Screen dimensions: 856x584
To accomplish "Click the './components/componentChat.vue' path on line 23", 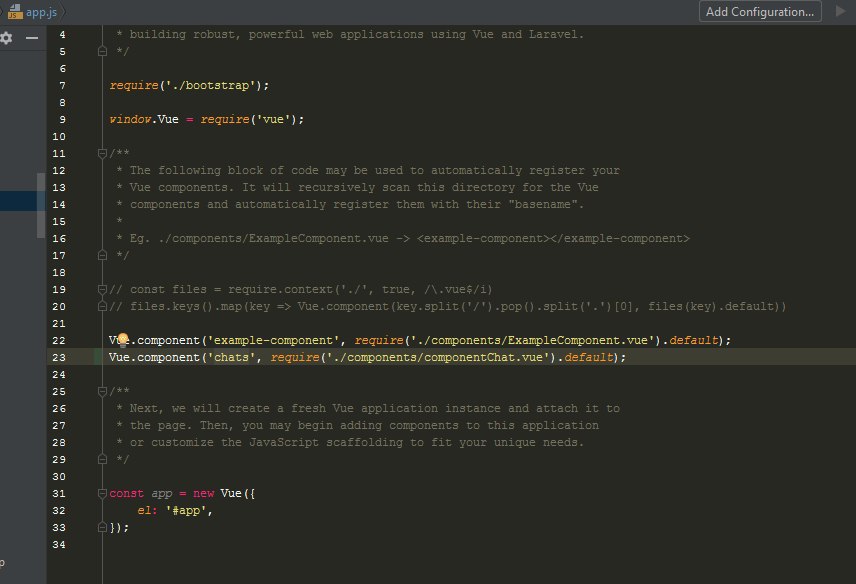I will [438, 357].
